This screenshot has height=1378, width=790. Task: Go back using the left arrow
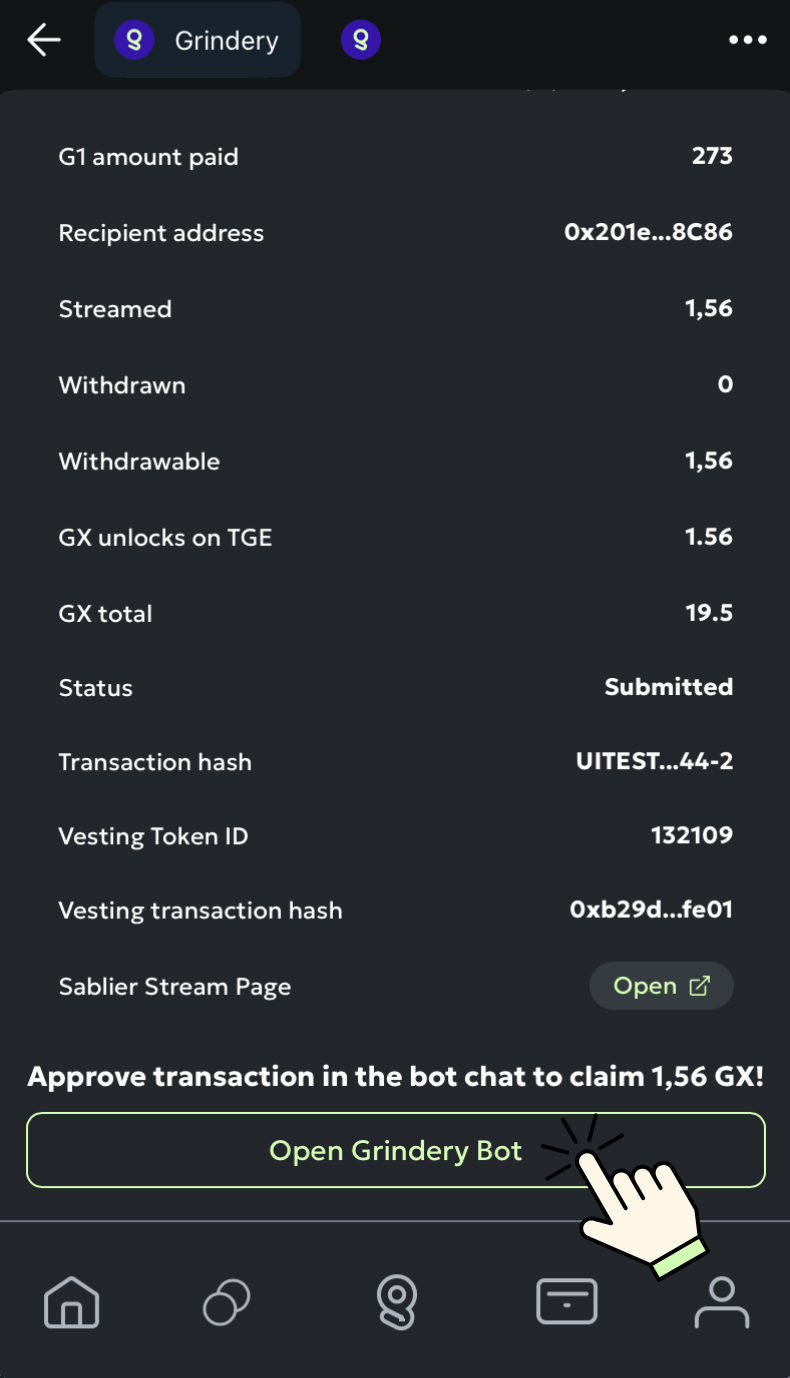pyautogui.click(x=44, y=40)
